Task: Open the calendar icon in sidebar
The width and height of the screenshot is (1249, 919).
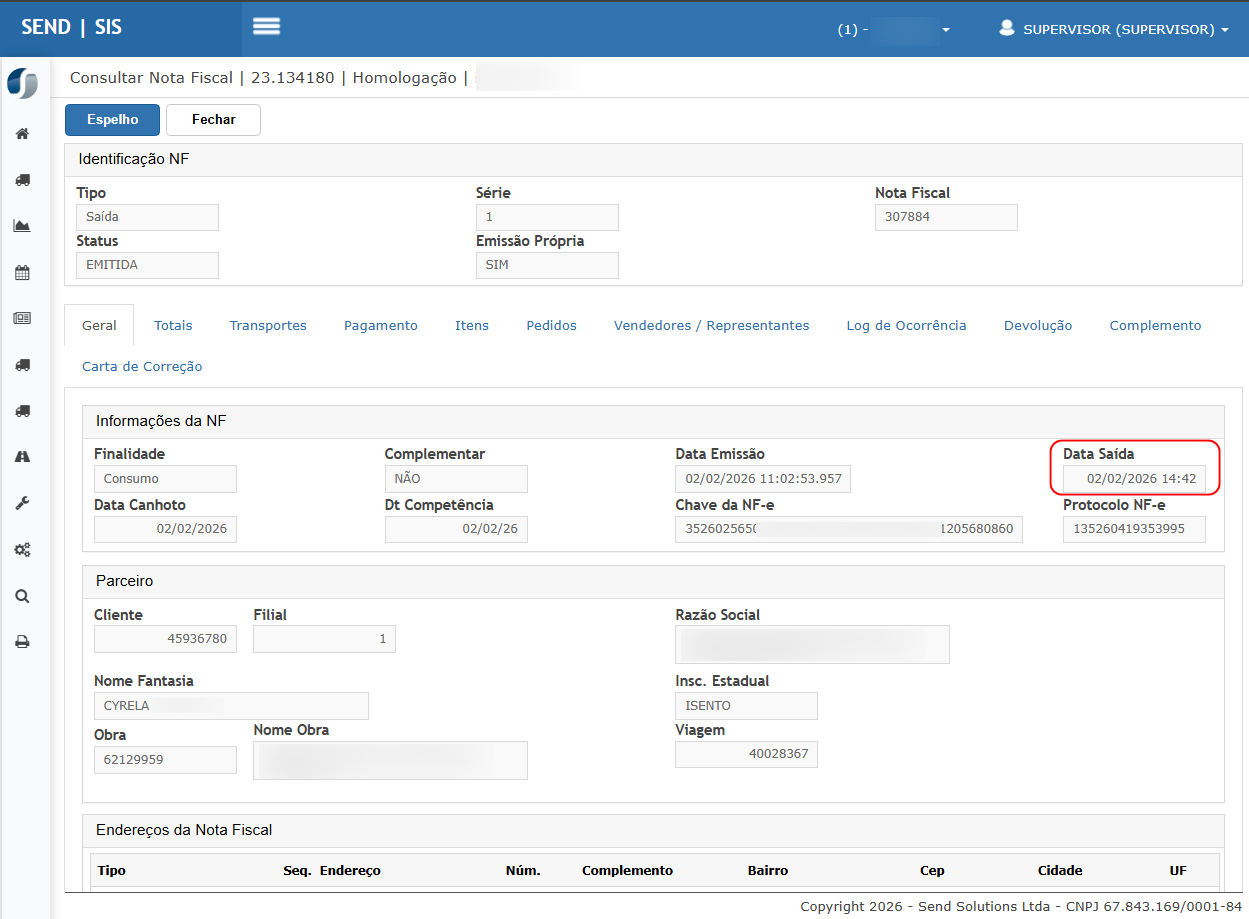Action: pyautogui.click(x=22, y=272)
